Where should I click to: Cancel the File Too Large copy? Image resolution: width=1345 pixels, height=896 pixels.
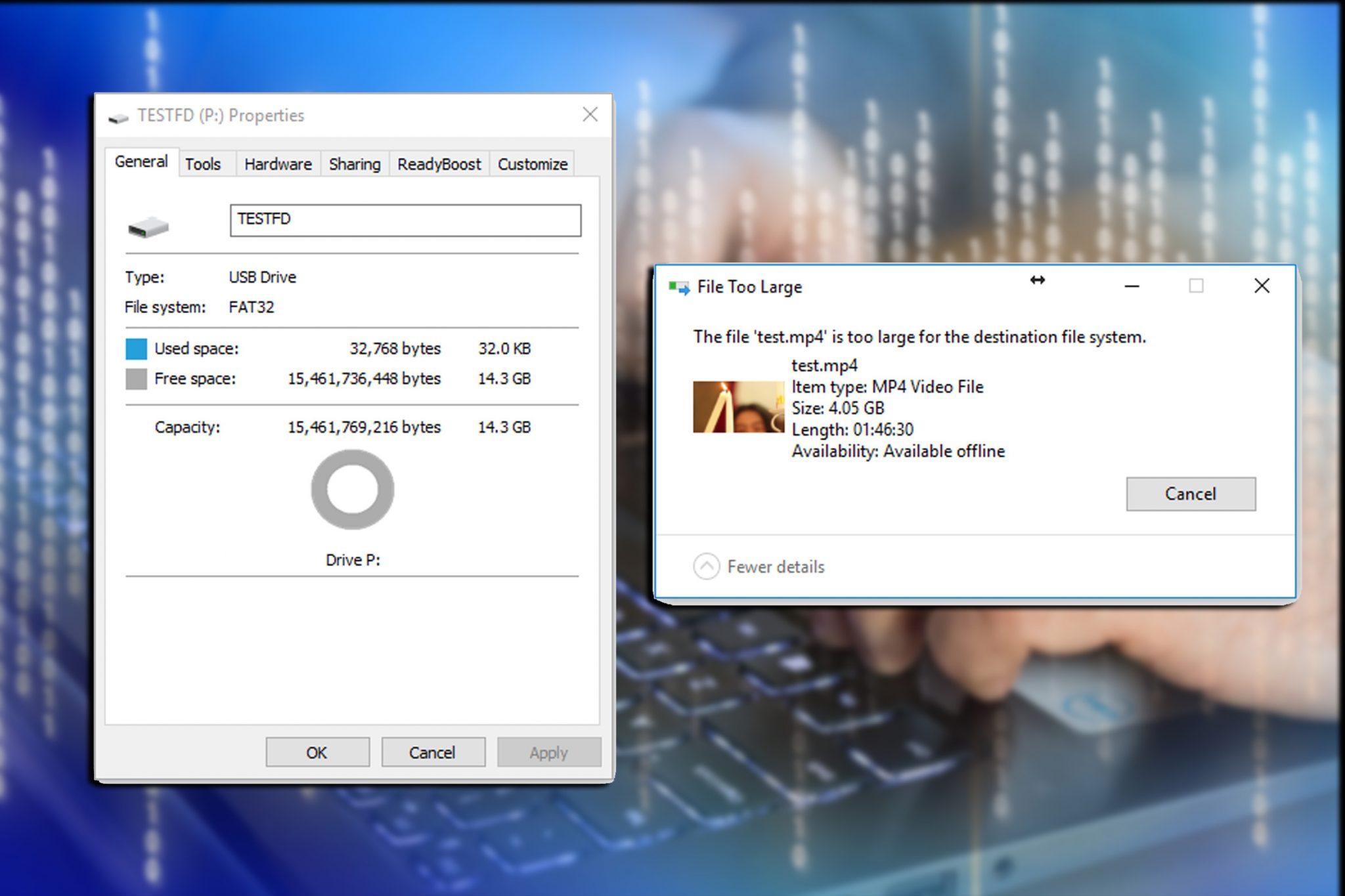point(1190,494)
